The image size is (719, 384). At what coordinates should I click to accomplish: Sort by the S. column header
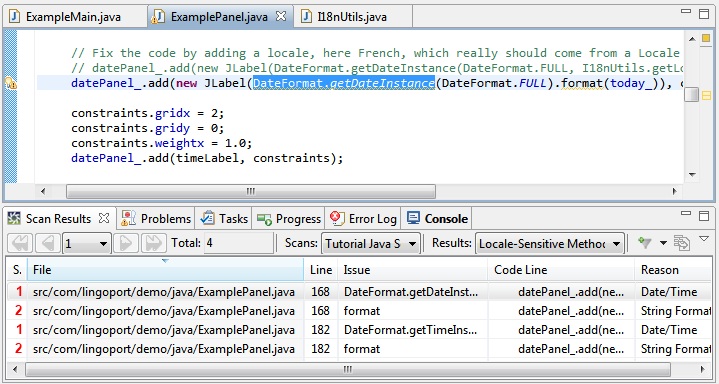[x=17, y=270]
